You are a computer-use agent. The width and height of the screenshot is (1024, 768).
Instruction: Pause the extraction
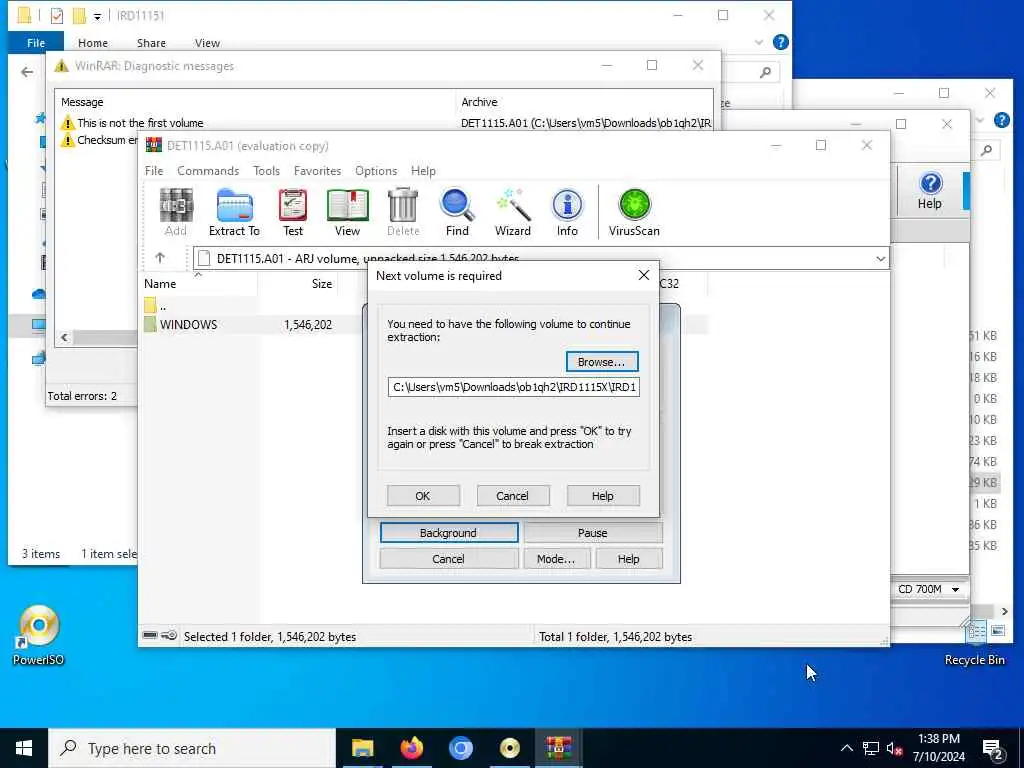click(x=592, y=533)
